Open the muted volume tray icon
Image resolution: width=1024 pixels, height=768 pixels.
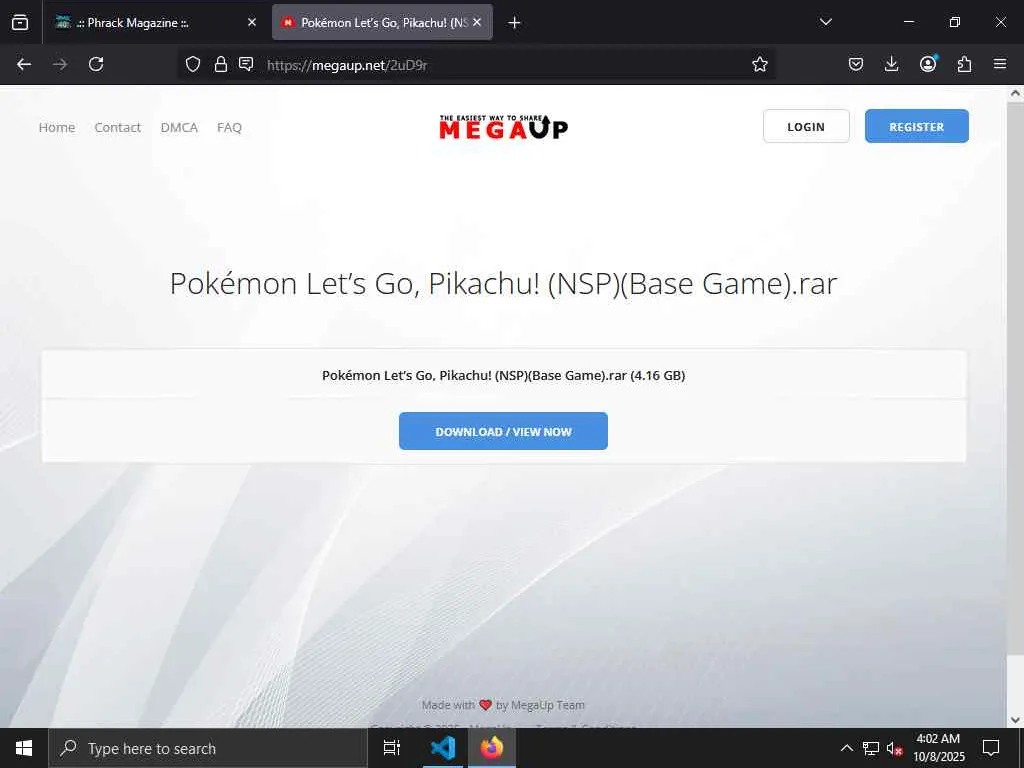click(x=895, y=748)
